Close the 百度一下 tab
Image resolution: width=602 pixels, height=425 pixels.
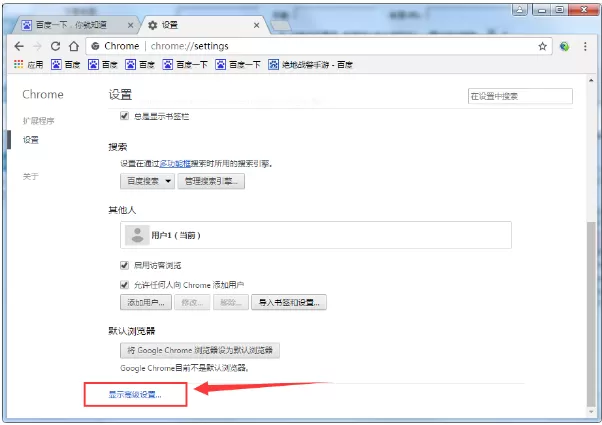[131, 25]
